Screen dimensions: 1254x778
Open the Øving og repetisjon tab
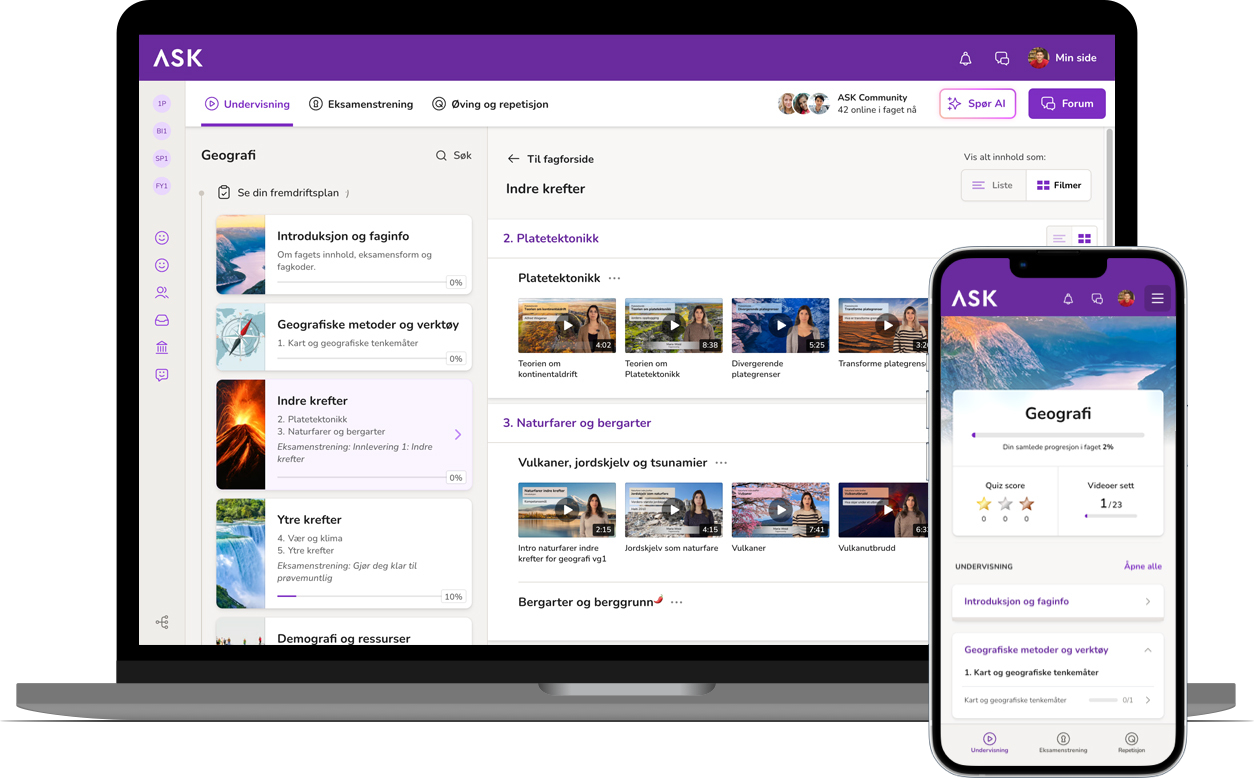490,104
